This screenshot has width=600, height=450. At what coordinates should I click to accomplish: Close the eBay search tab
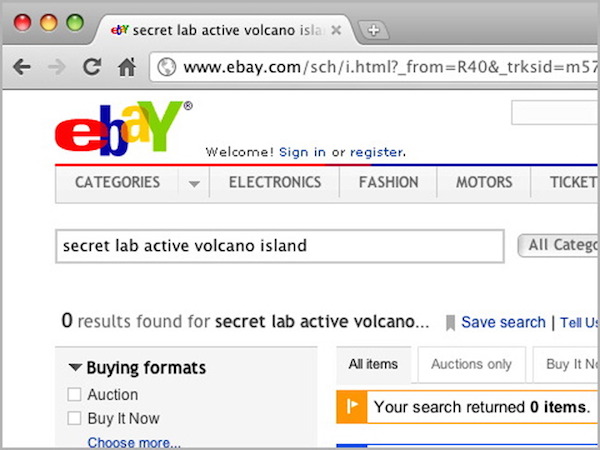tap(337, 30)
